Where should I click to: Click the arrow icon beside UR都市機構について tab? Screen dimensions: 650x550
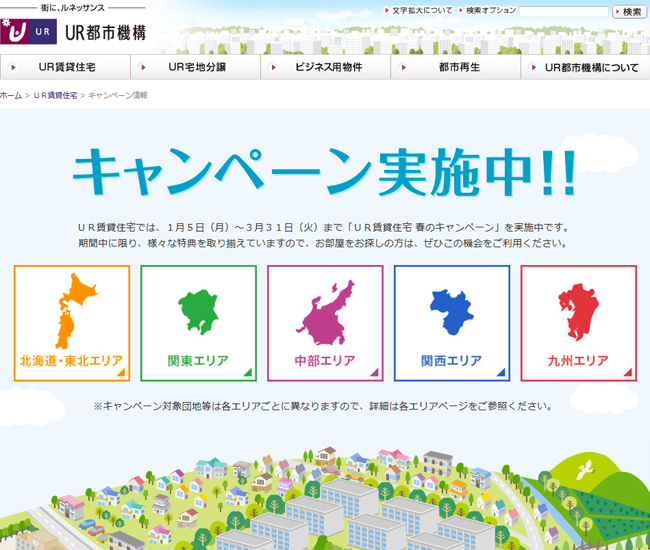(x=534, y=67)
